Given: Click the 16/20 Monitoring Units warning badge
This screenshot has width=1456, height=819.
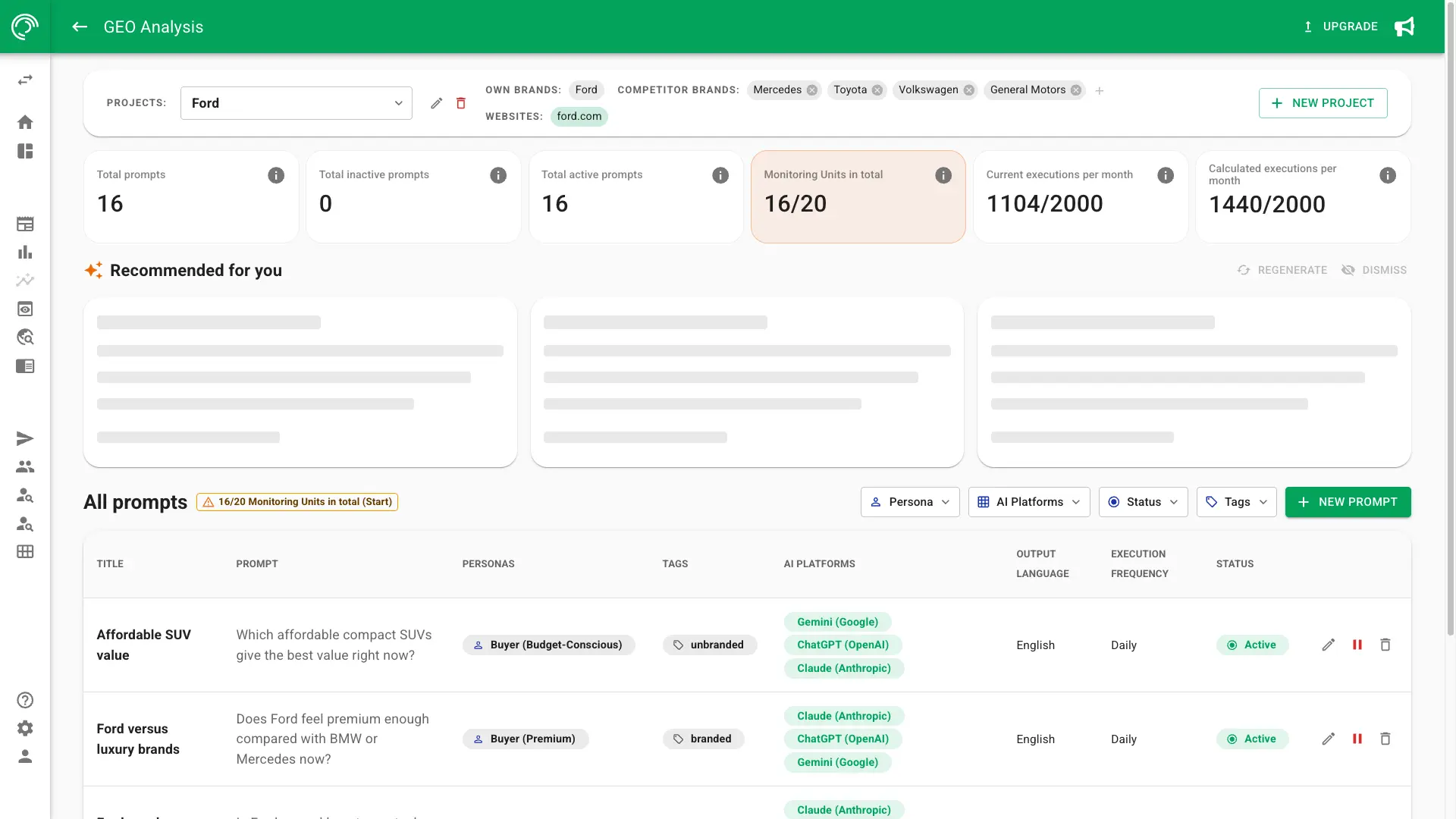Looking at the screenshot, I should tap(297, 502).
